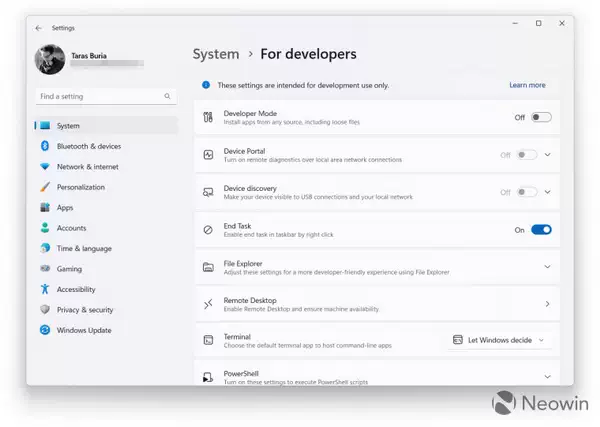600x427 pixels.
Task: Click the Taras Buria account name
Action: pyautogui.click(x=89, y=56)
